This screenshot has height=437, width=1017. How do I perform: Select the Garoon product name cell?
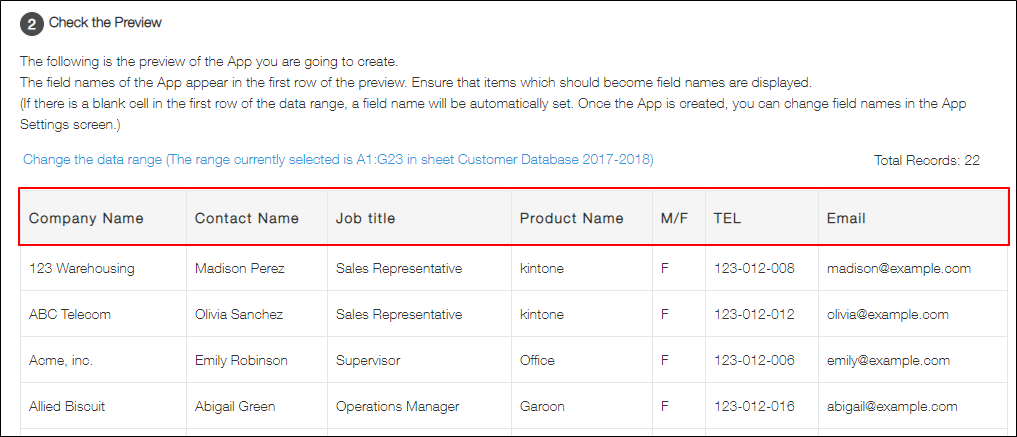545,406
